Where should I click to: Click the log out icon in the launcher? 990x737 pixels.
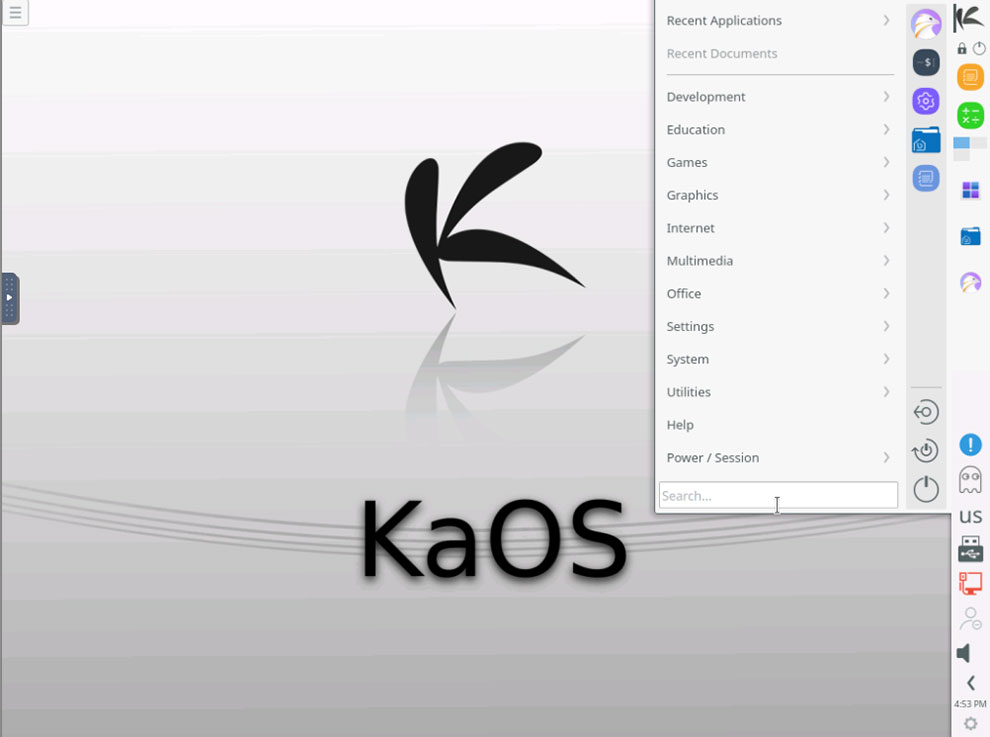[x=926, y=412]
